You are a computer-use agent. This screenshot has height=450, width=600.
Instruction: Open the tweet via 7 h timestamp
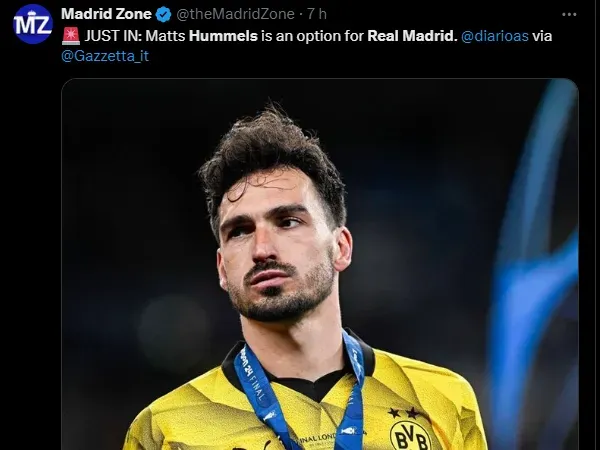click(x=317, y=14)
